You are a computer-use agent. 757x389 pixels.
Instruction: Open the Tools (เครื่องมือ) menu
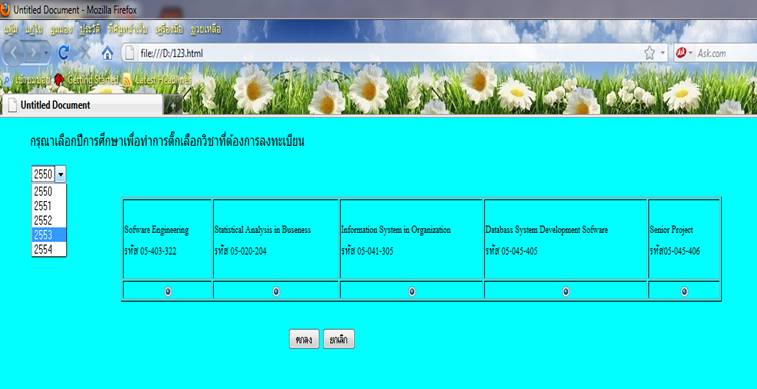tap(169, 30)
